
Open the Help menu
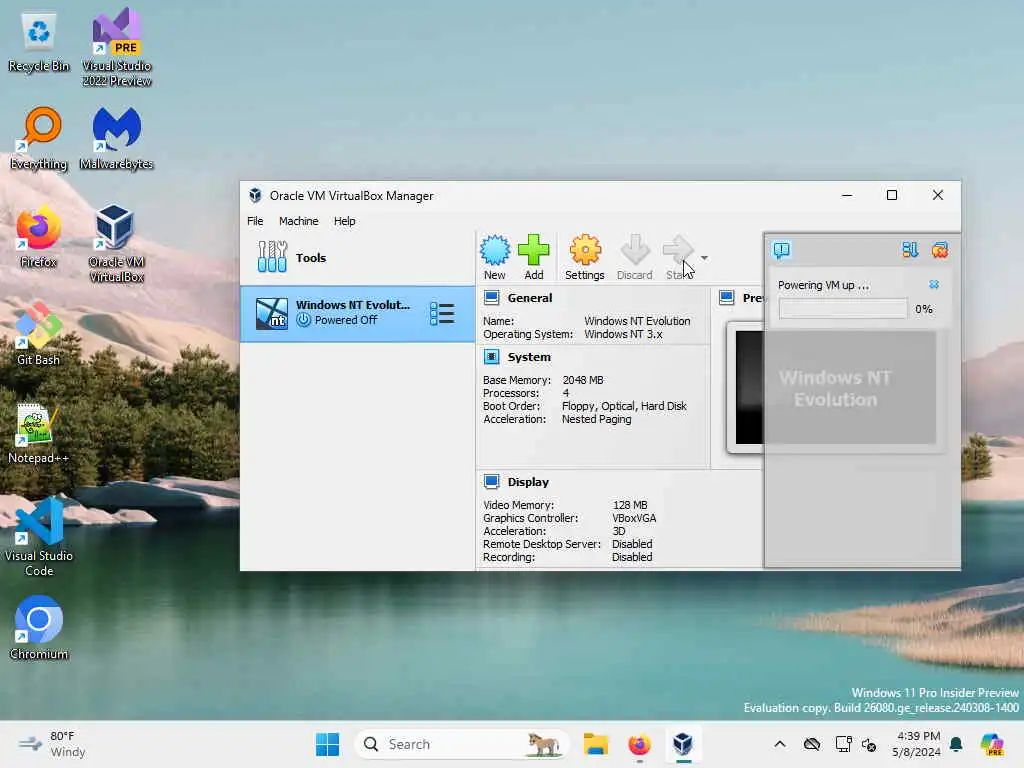344,221
